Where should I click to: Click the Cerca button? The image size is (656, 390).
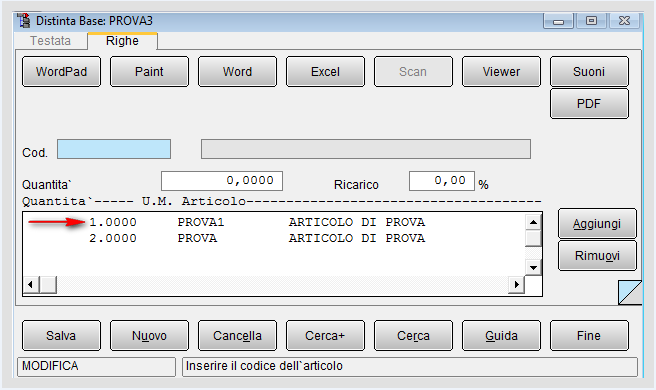pos(413,336)
